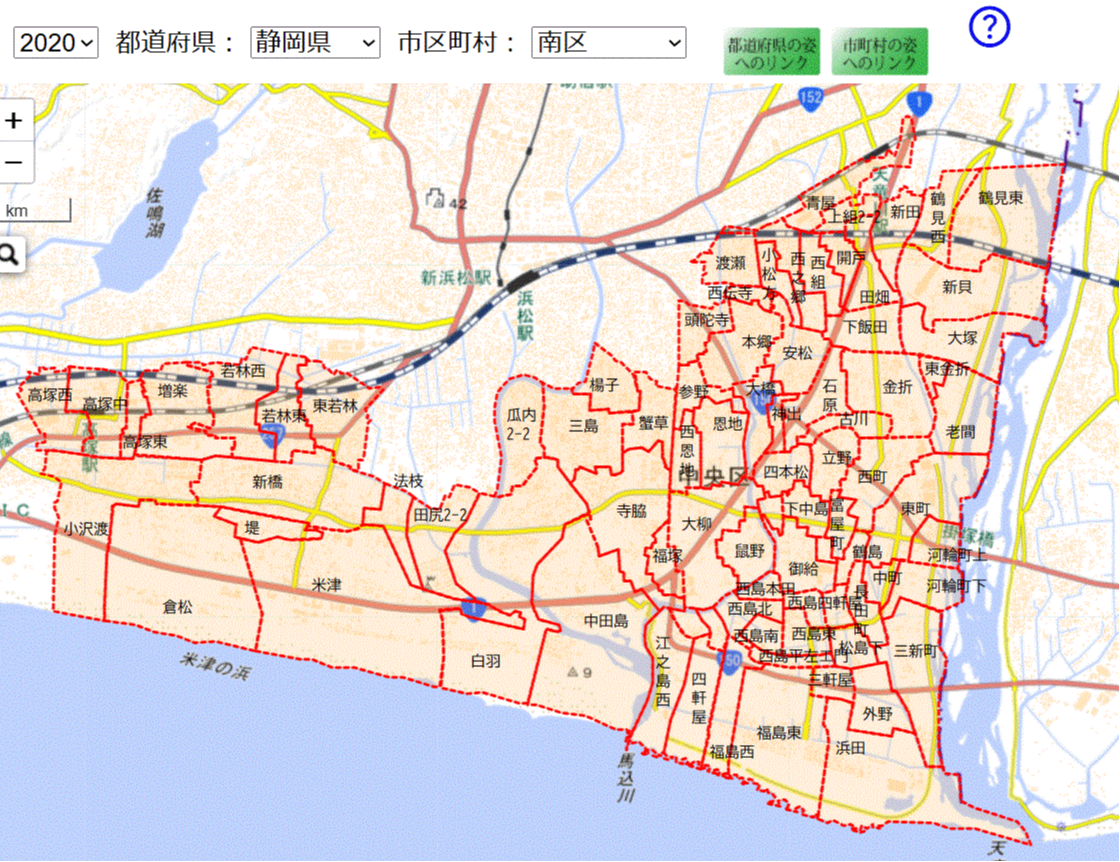Open the 南区 municipality dropdown
1120x862 pixels.
click(x=609, y=43)
